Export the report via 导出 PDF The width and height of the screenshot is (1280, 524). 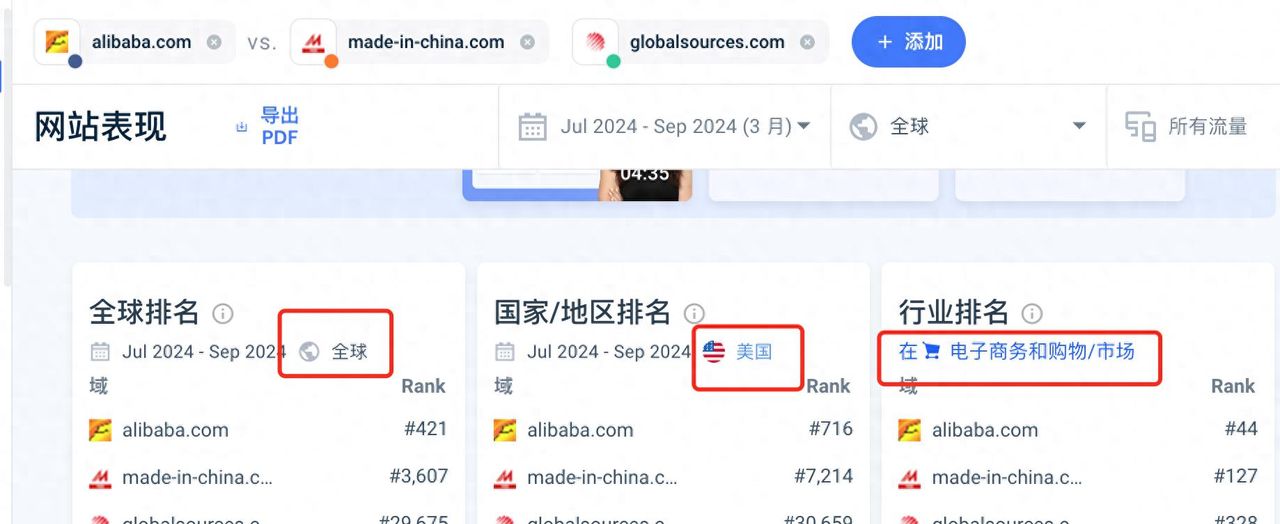tap(280, 127)
